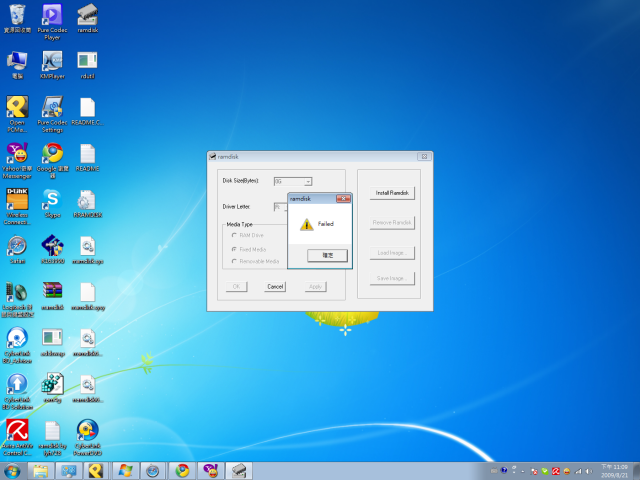Click the Save Image button
Screen dimensions: 640x480
pos(392,278)
